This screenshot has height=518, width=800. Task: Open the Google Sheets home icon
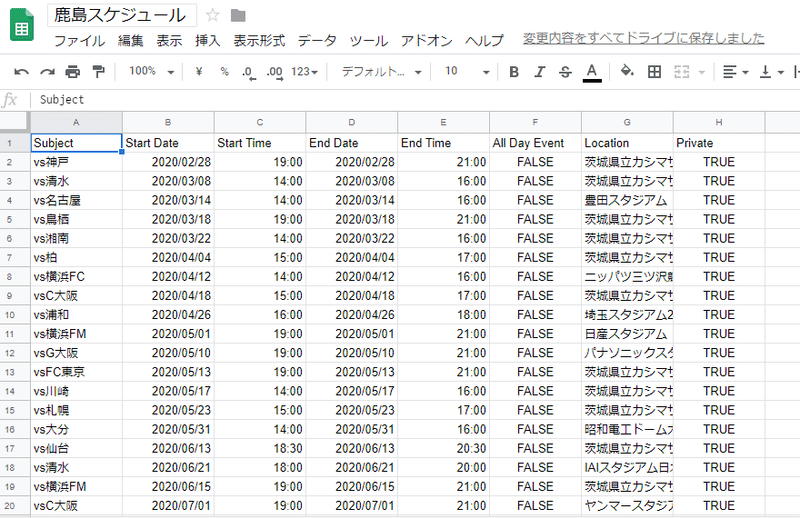click(x=22, y=24)
